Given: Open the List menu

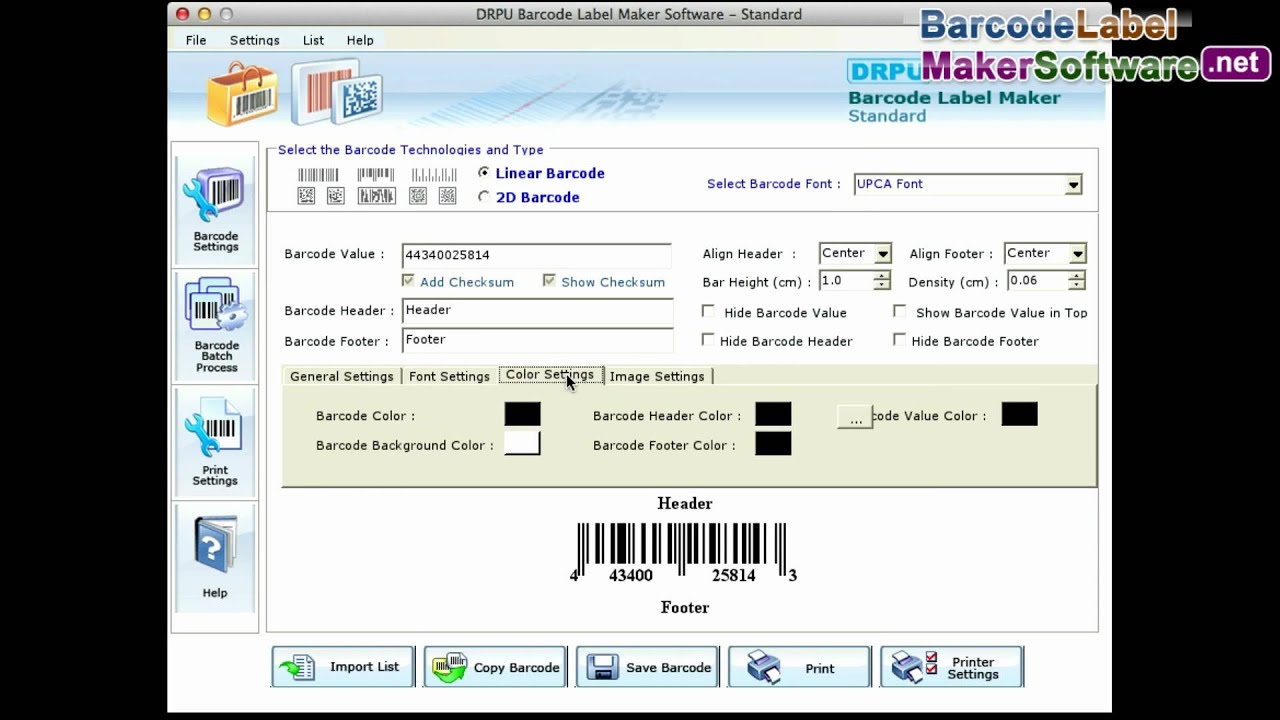Looking at the screenshot, I should [x=313, y=40].
